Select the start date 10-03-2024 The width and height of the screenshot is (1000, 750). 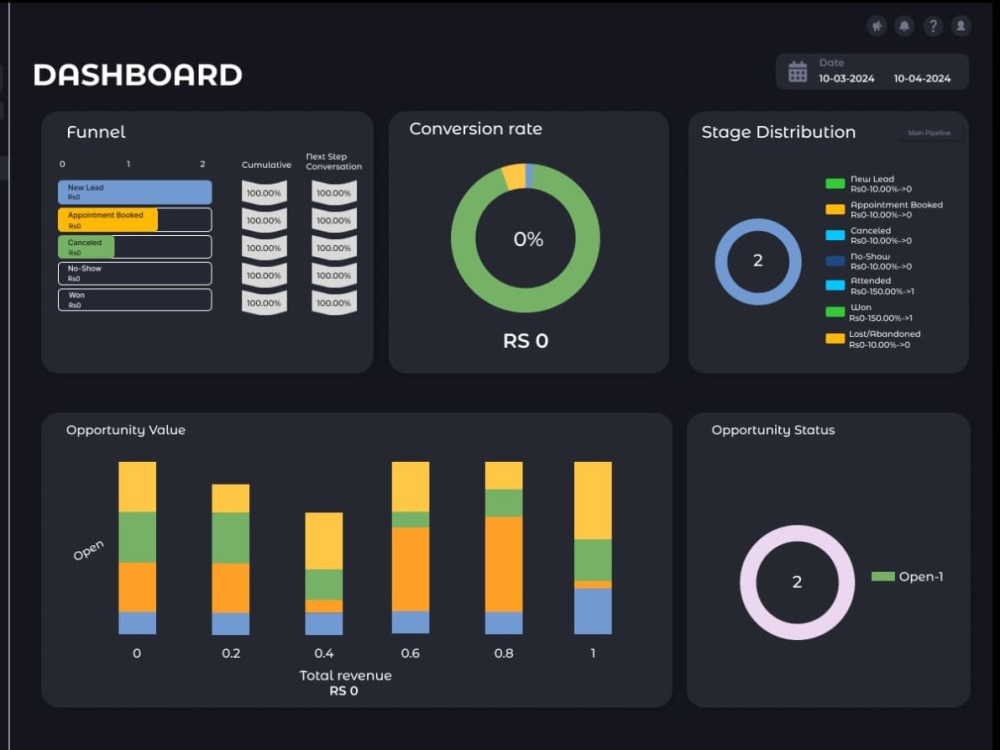(x=846, y=78)
